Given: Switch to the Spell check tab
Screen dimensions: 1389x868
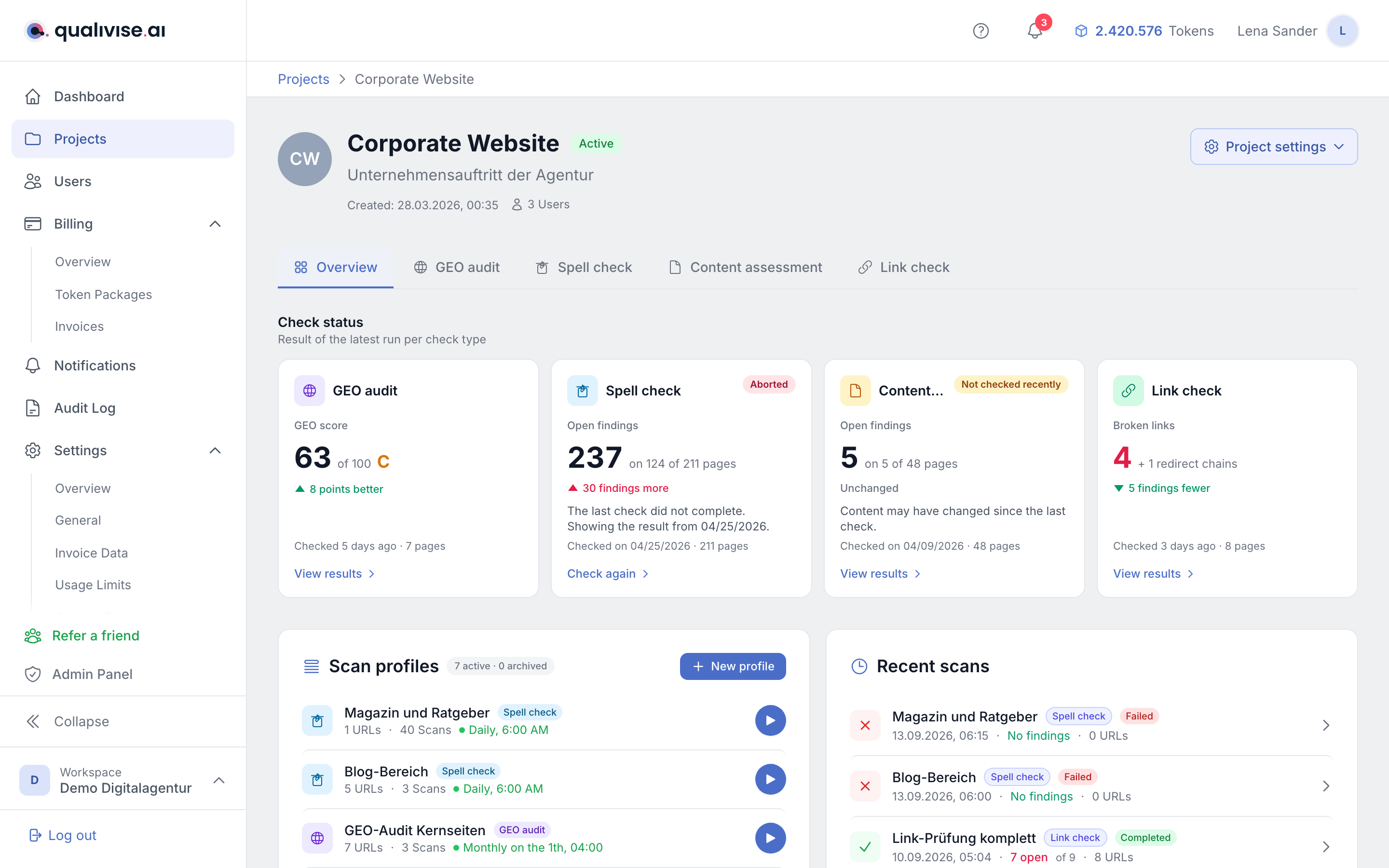Looking at the screenshot, I should [584, 268].
